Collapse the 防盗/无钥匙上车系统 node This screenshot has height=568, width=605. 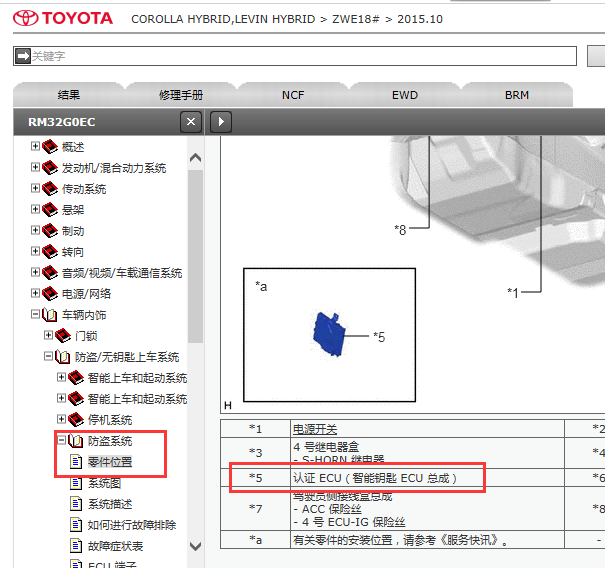[x=48, y=356]
